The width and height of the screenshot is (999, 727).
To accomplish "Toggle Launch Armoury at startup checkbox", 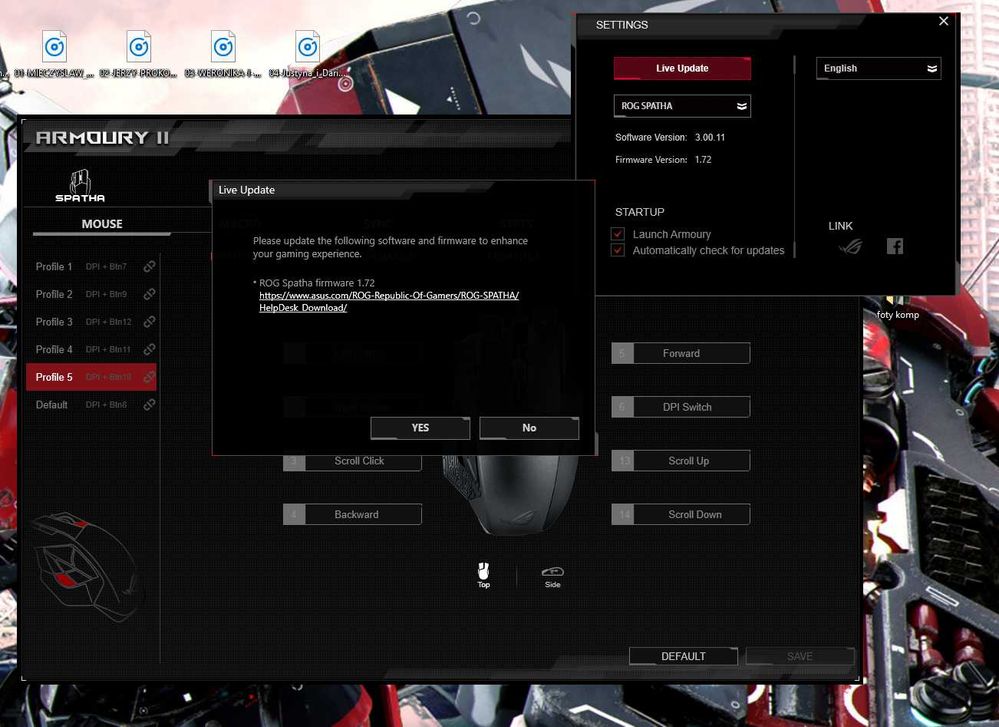I will (x=617, y=234).
